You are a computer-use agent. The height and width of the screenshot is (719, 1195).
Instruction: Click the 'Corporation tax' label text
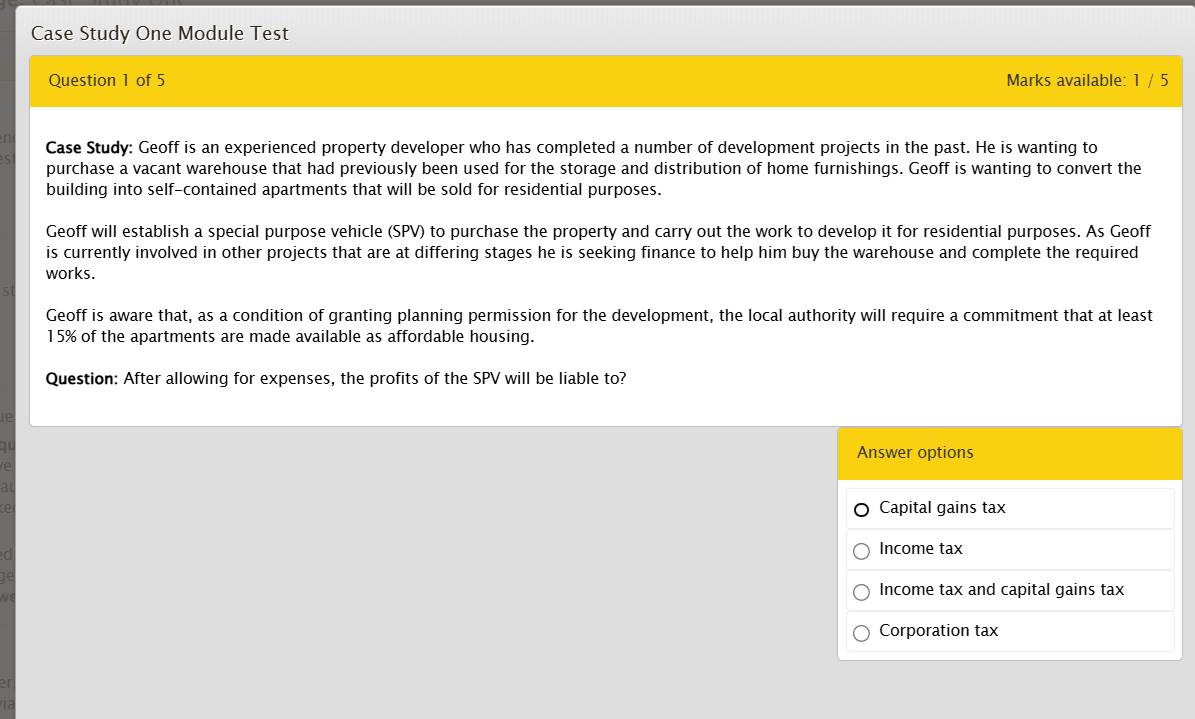[x=938, y=631]
